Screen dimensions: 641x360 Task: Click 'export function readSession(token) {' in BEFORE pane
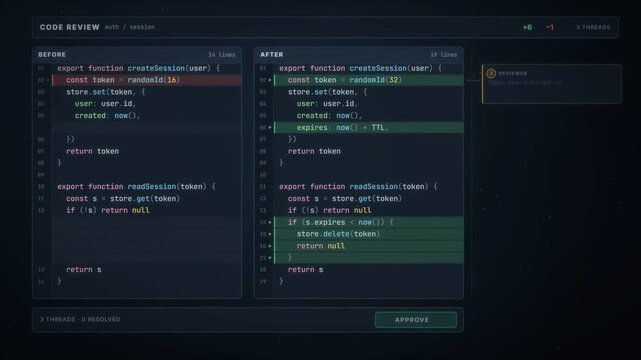pos(137,187)
